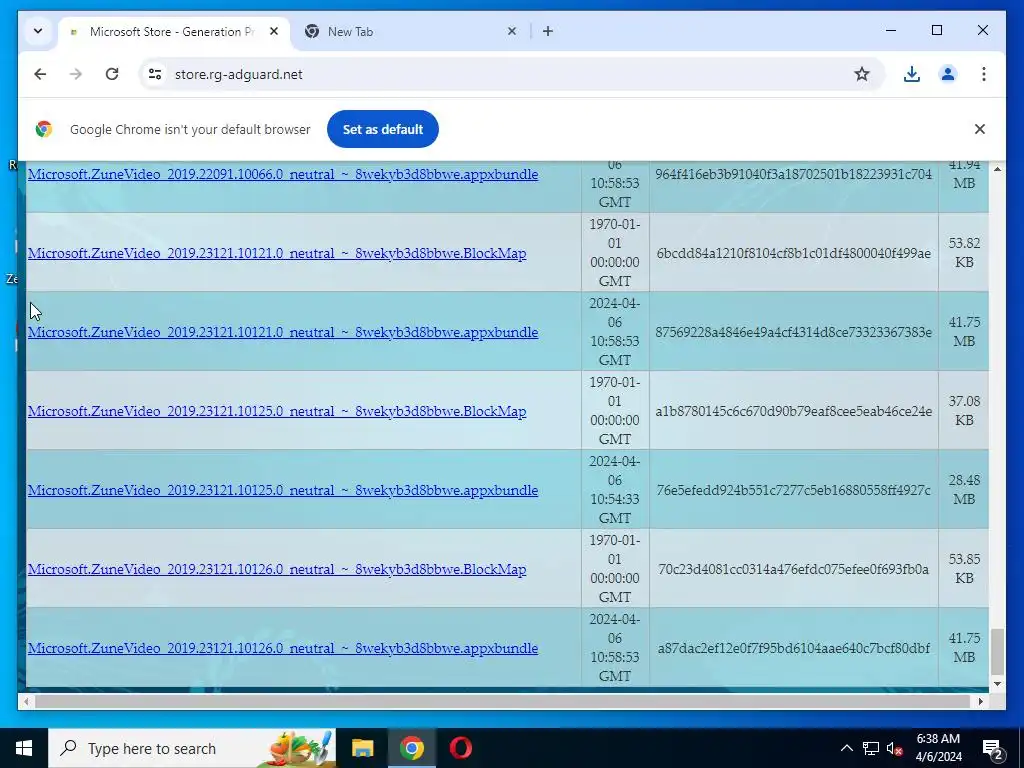Screen dimensions: 1024x768
Task: Download ZuneVideo 2019.23121.10121.0 appxbundle link
Action: point(283,332)
